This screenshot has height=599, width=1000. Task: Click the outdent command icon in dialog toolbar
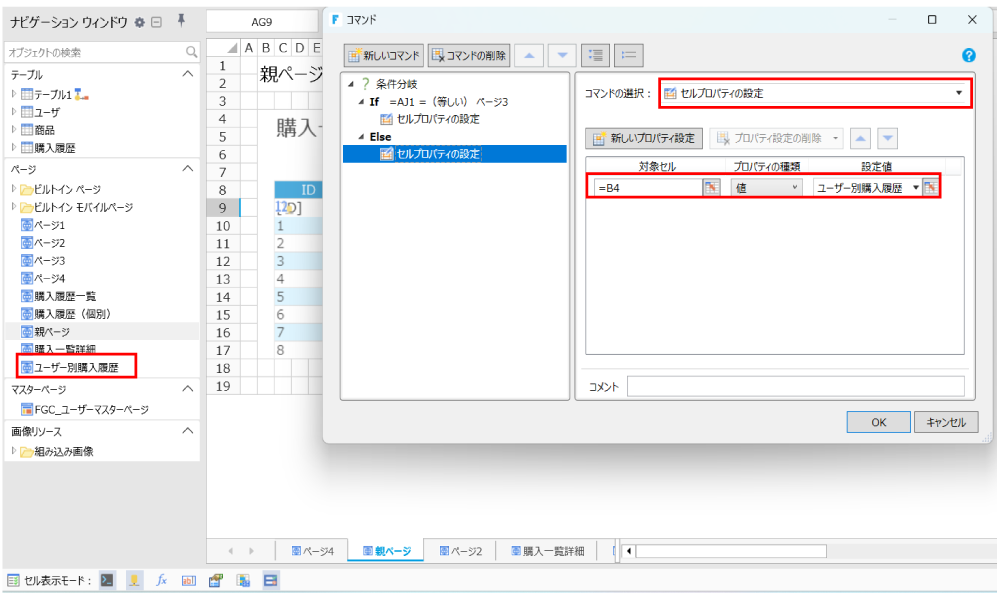pos(629,55)
